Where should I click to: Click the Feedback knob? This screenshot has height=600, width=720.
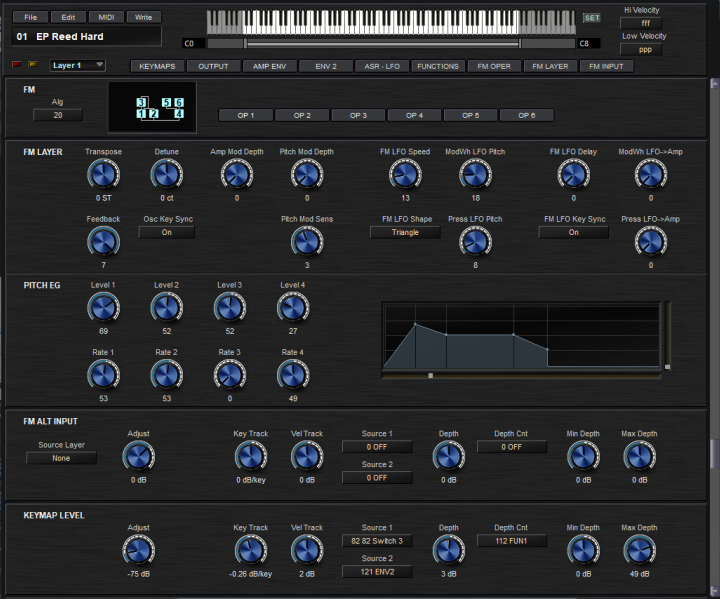click(103, 240)
